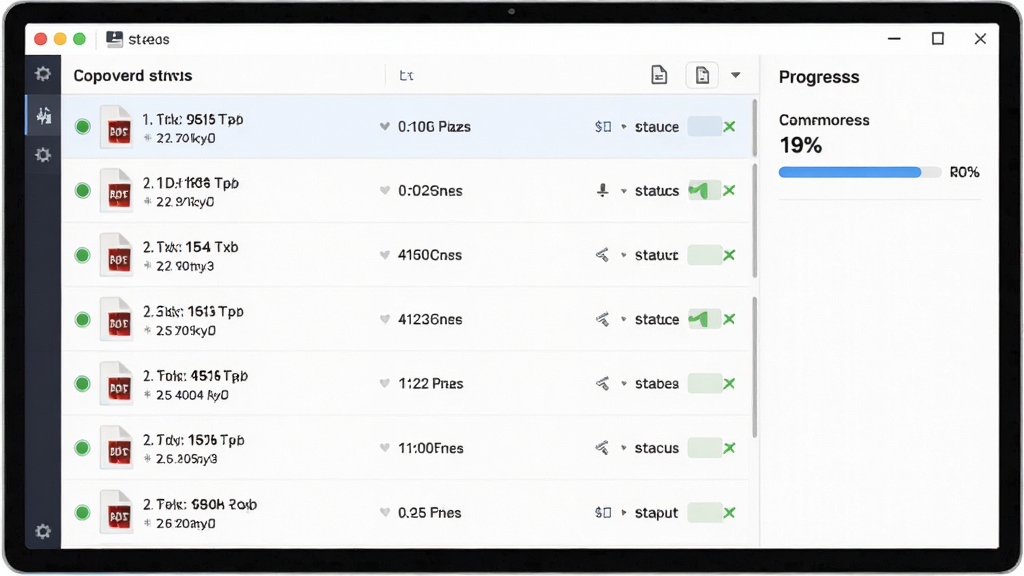Flip the switch in 4160Cnss row
The width and height of the screenshot is (1024, 576).
click(x=704, y=255)
